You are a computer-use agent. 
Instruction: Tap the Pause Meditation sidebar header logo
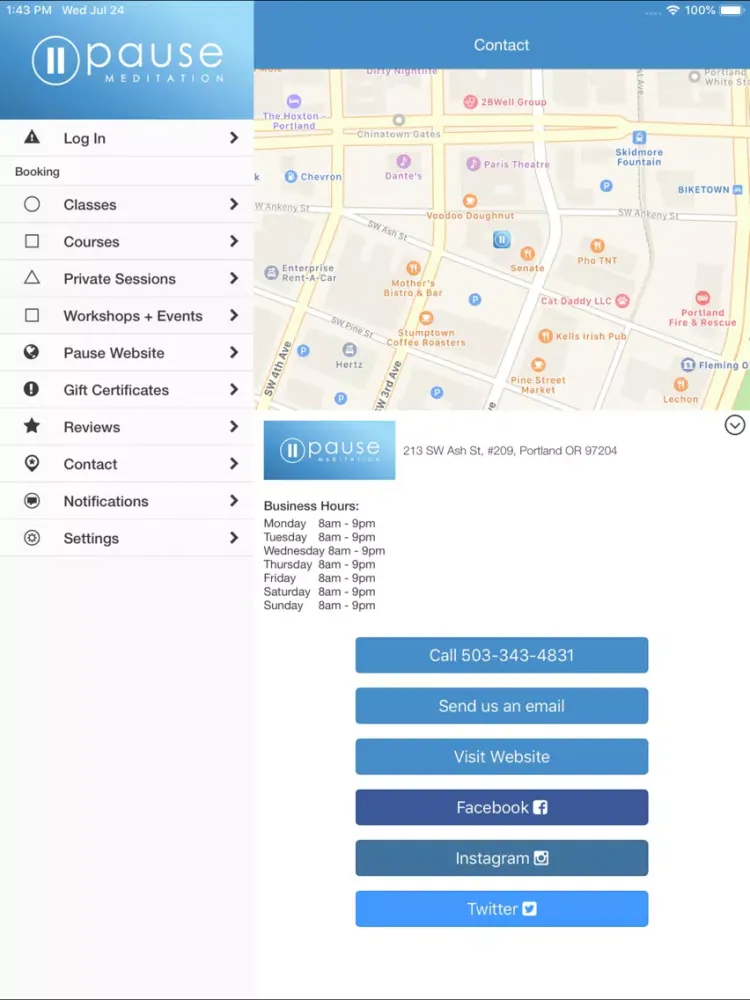(x=128, y=60)
